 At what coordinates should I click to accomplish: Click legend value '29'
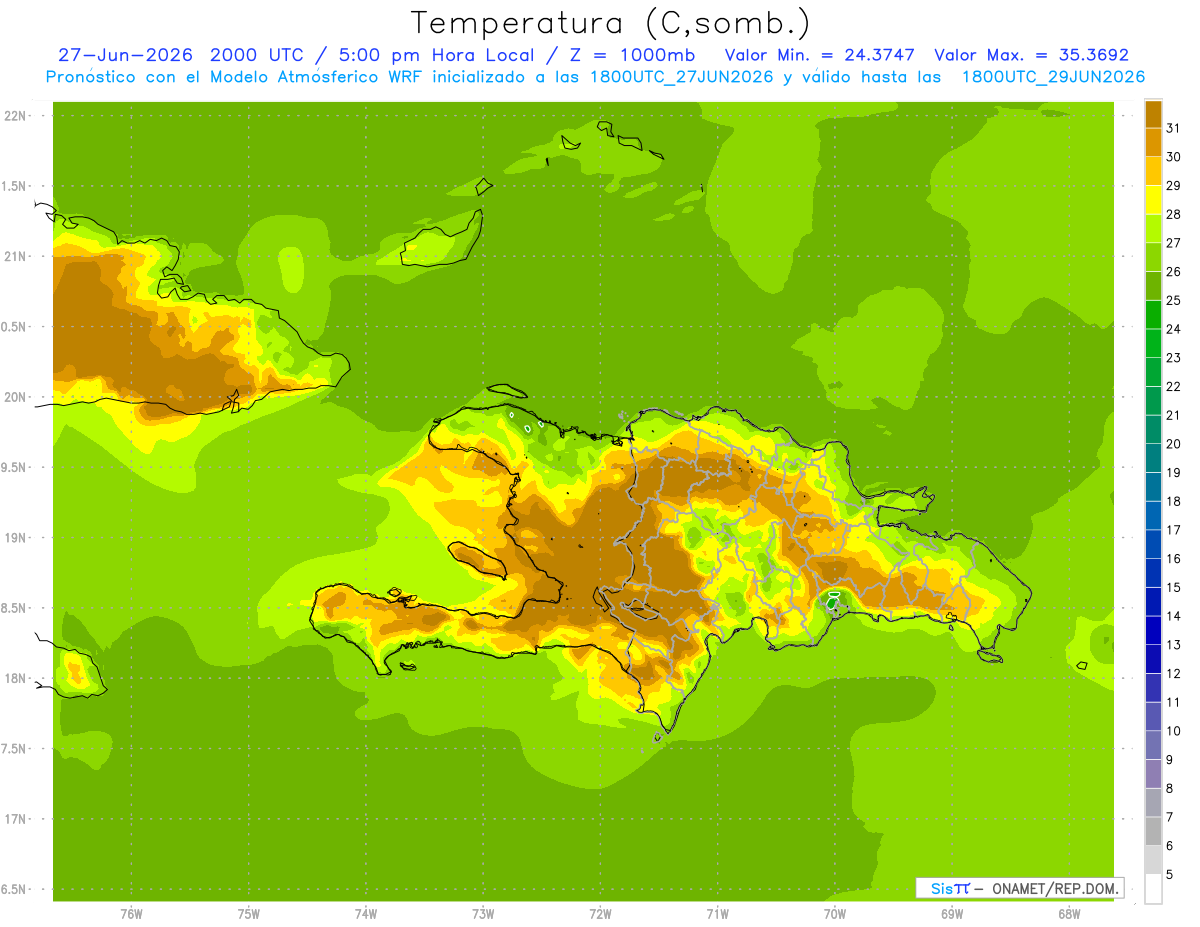(1174, 185)
